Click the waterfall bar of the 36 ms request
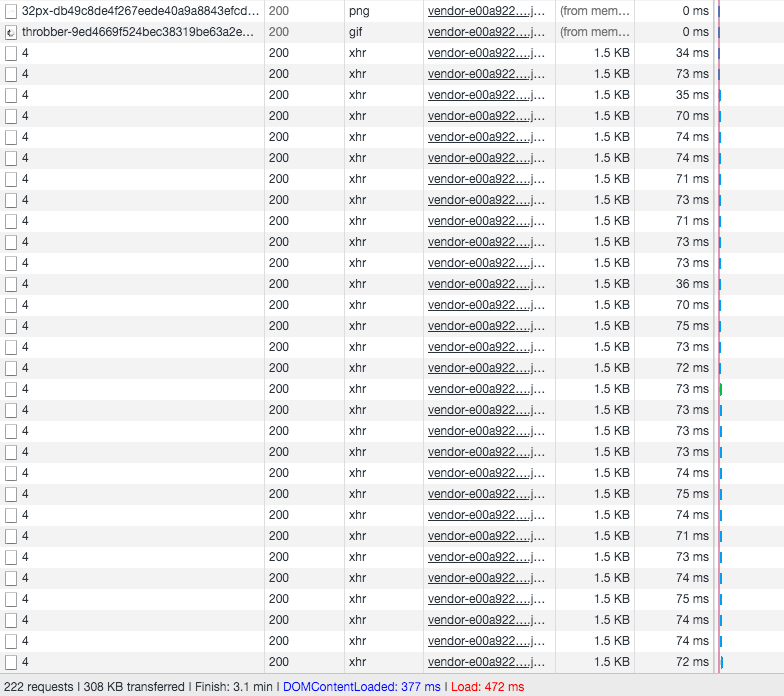This screenshot has height=696, width=784. pyautogui.click(x=720, y=284)
